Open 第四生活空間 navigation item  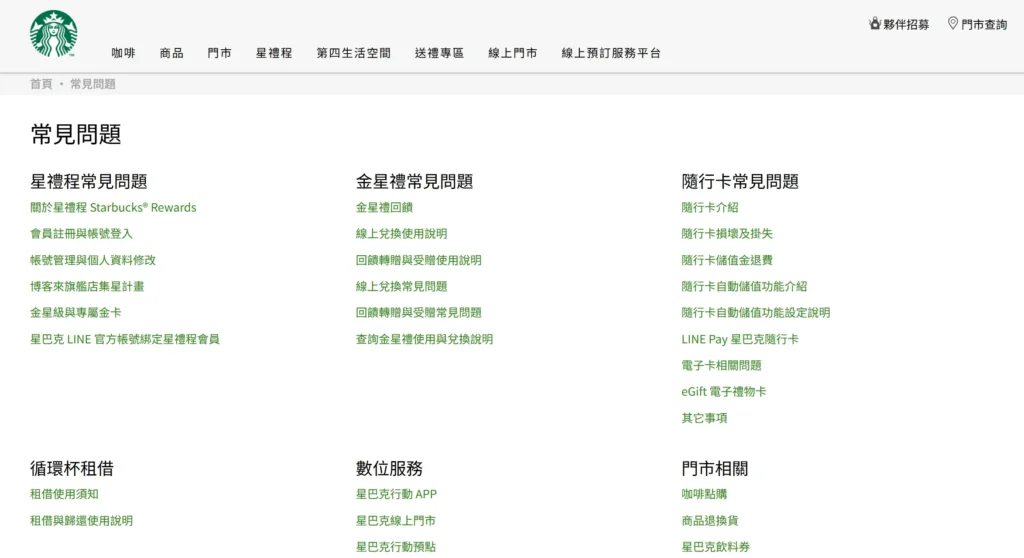(x=353, y=53)
